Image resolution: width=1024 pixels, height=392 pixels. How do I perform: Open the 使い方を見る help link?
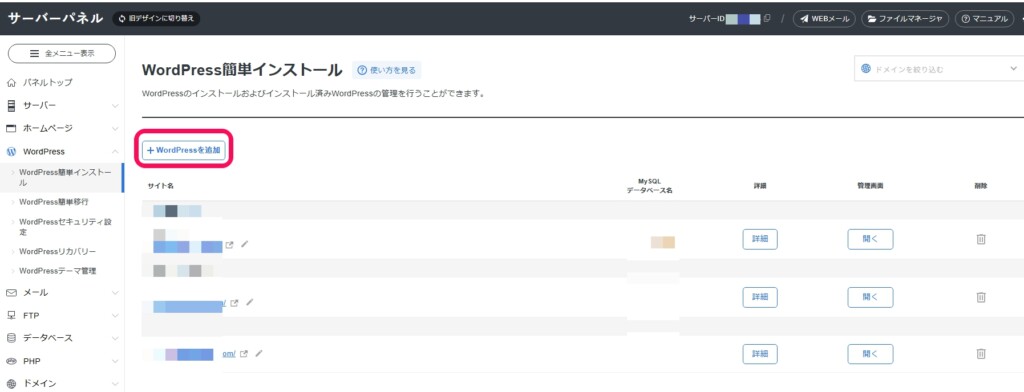pos(387,70)
